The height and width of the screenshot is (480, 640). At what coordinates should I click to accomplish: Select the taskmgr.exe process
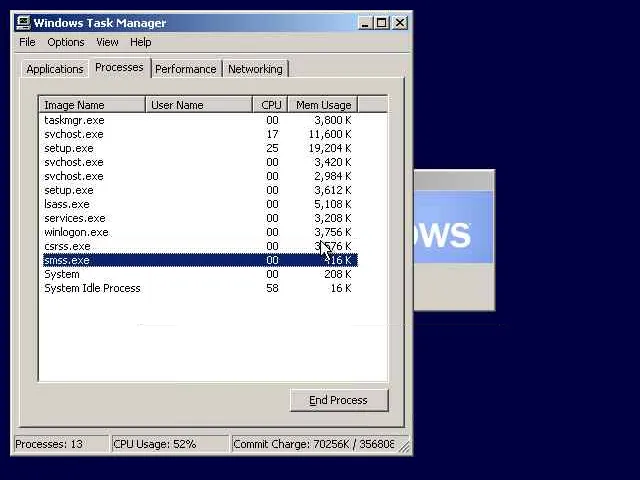tap(200, 120)
